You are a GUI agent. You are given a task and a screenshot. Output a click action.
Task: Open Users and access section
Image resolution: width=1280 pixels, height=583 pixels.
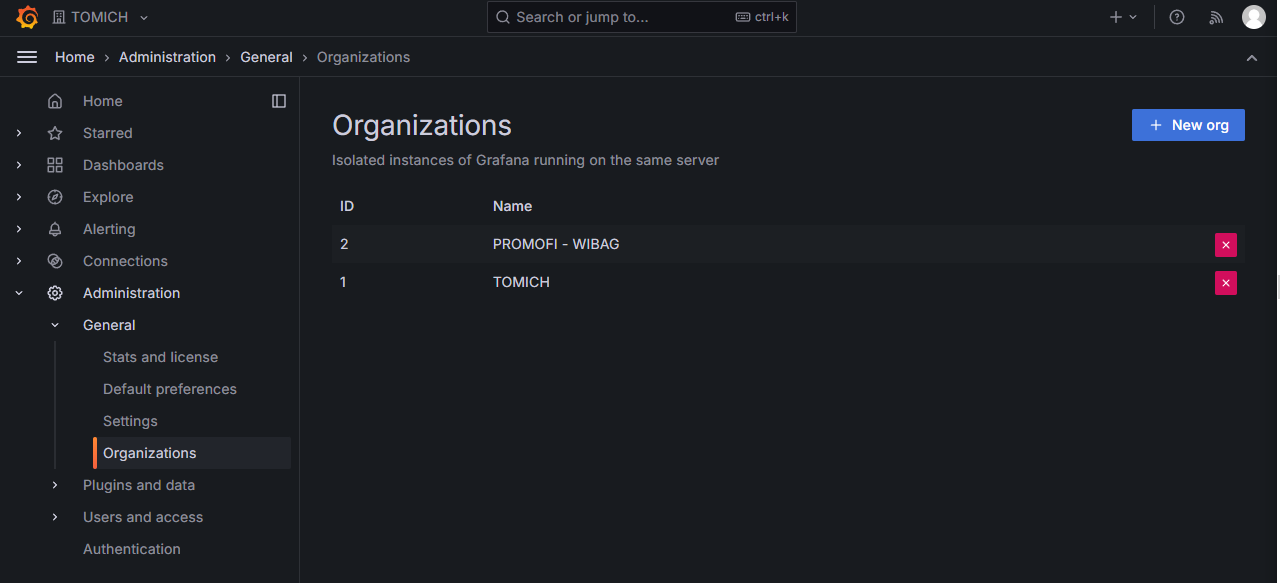(143, 517)
